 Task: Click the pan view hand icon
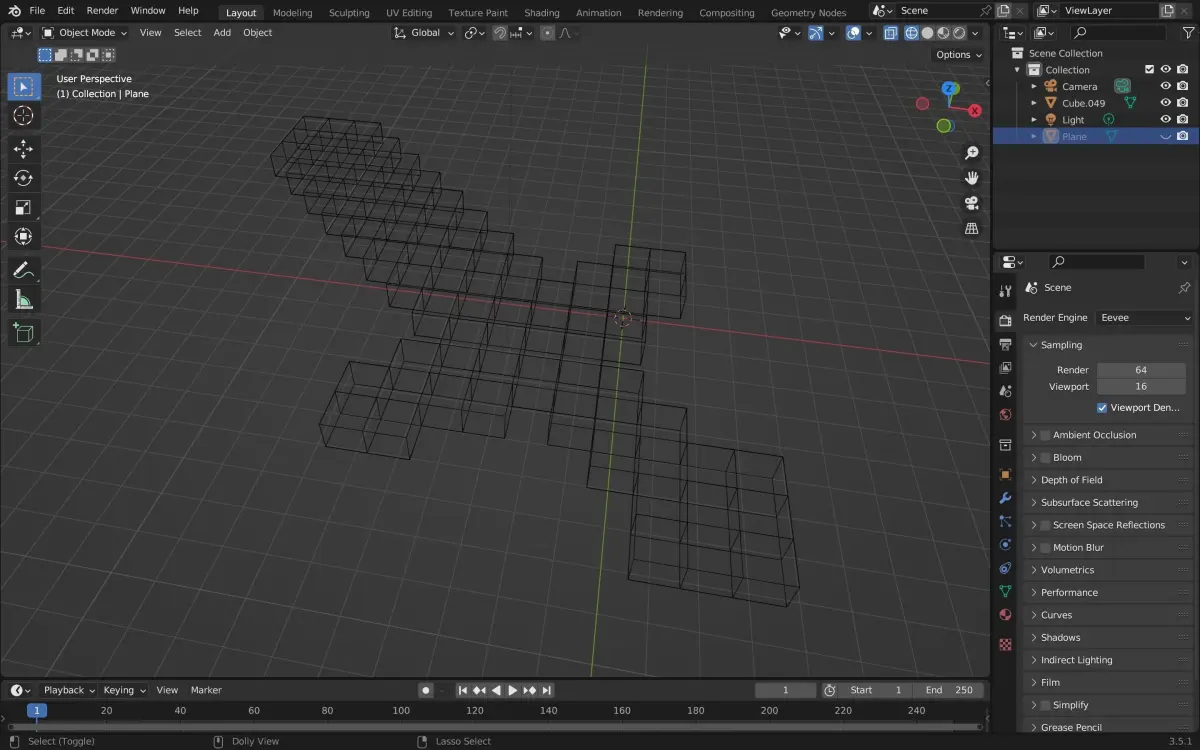click(971, 178)
